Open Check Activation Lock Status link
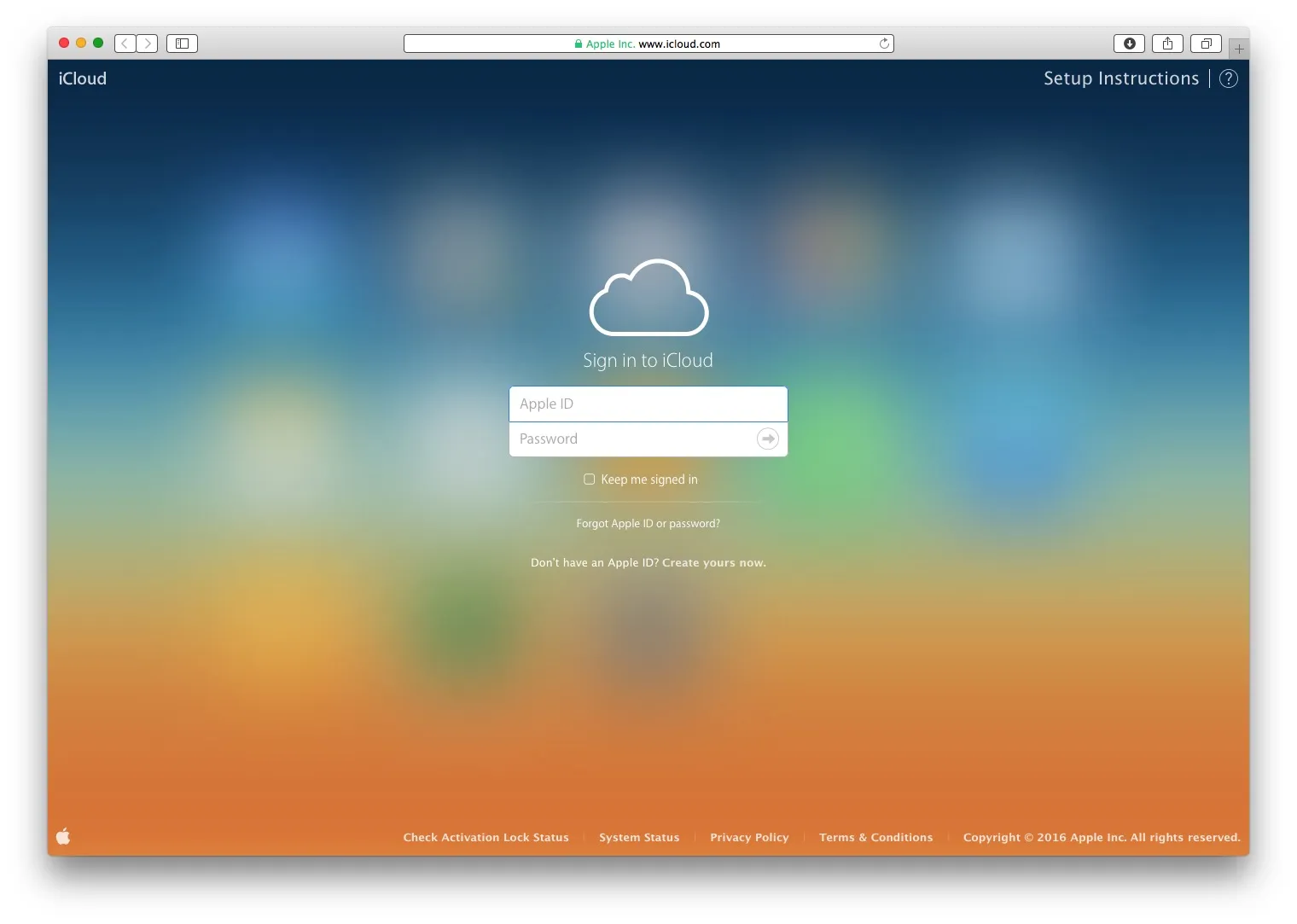This screenshot has width=1297, height=924. (486, 837)
